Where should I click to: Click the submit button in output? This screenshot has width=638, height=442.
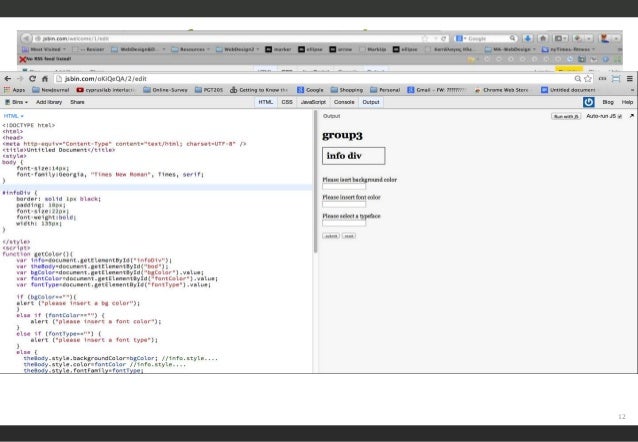pos(331,236)
